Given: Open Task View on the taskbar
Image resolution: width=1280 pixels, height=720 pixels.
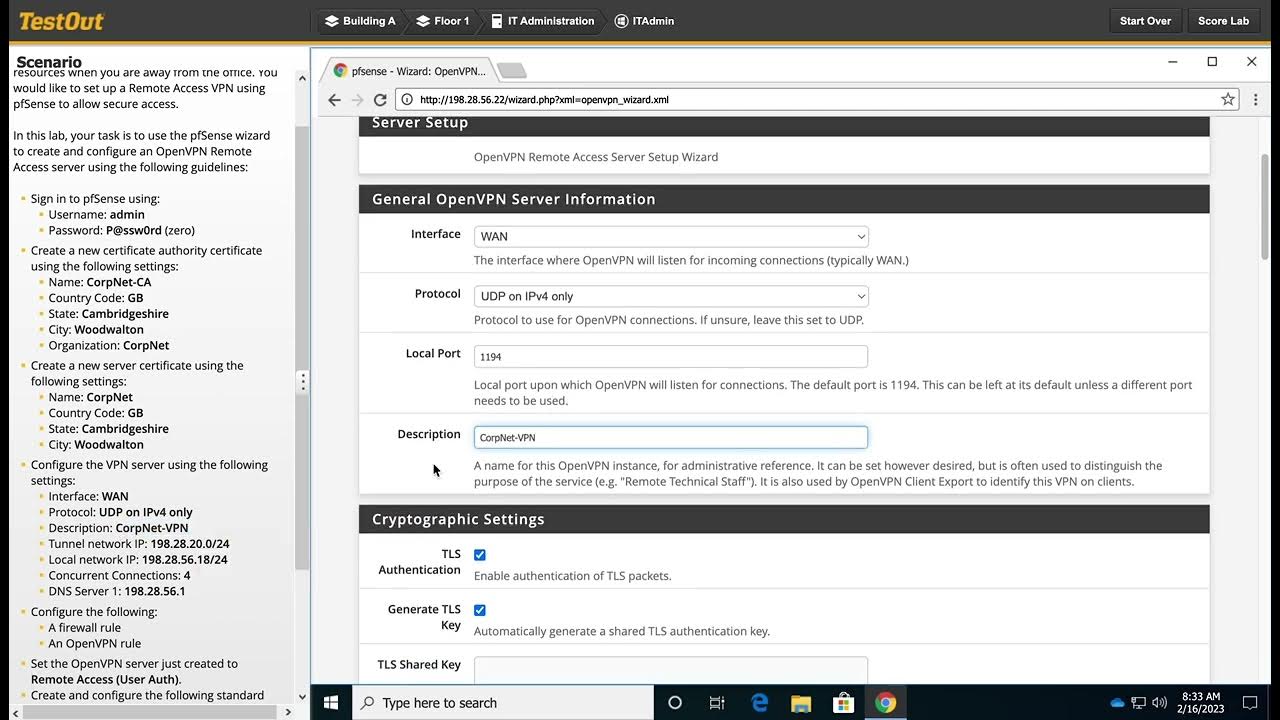Looking at the screenshot, I should [x=717, y=703].
